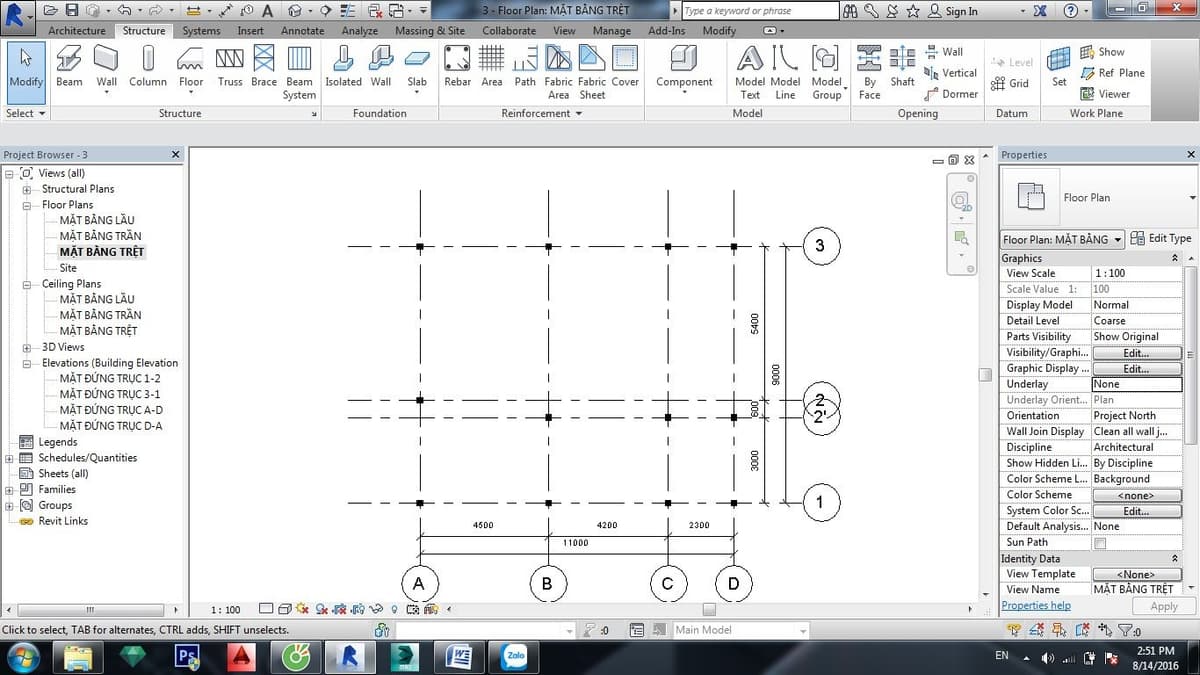Open the Structure ribbon tab
1200x675 pixels.
(x=144, y=31)
